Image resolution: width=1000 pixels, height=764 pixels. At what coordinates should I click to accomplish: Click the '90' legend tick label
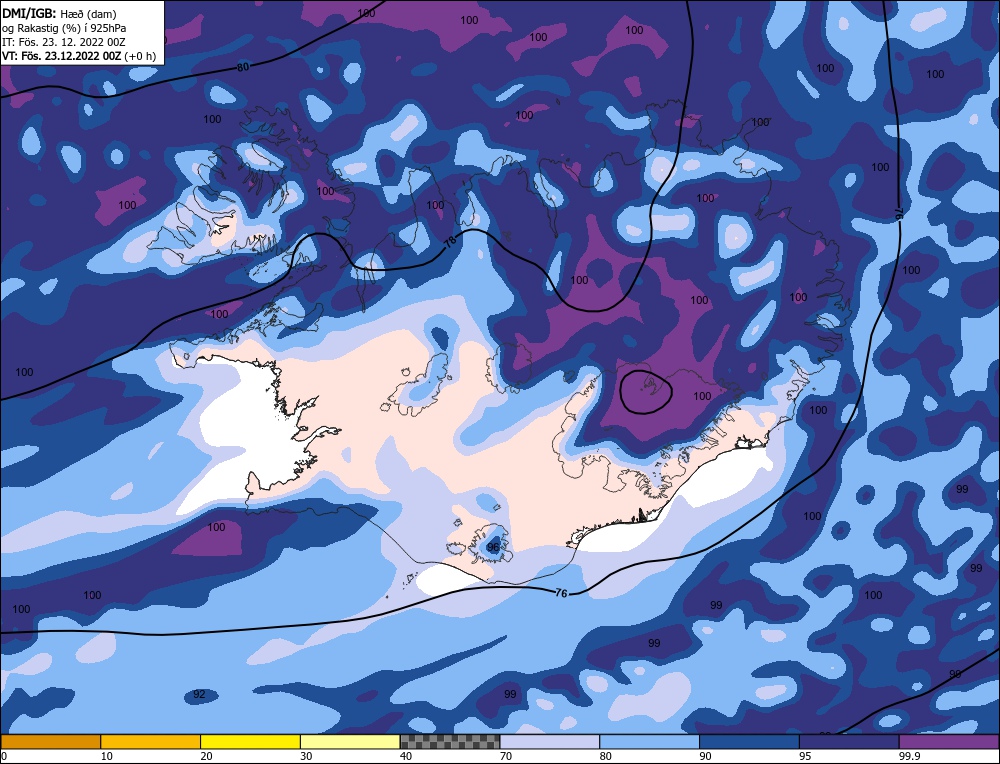point(705,756)
